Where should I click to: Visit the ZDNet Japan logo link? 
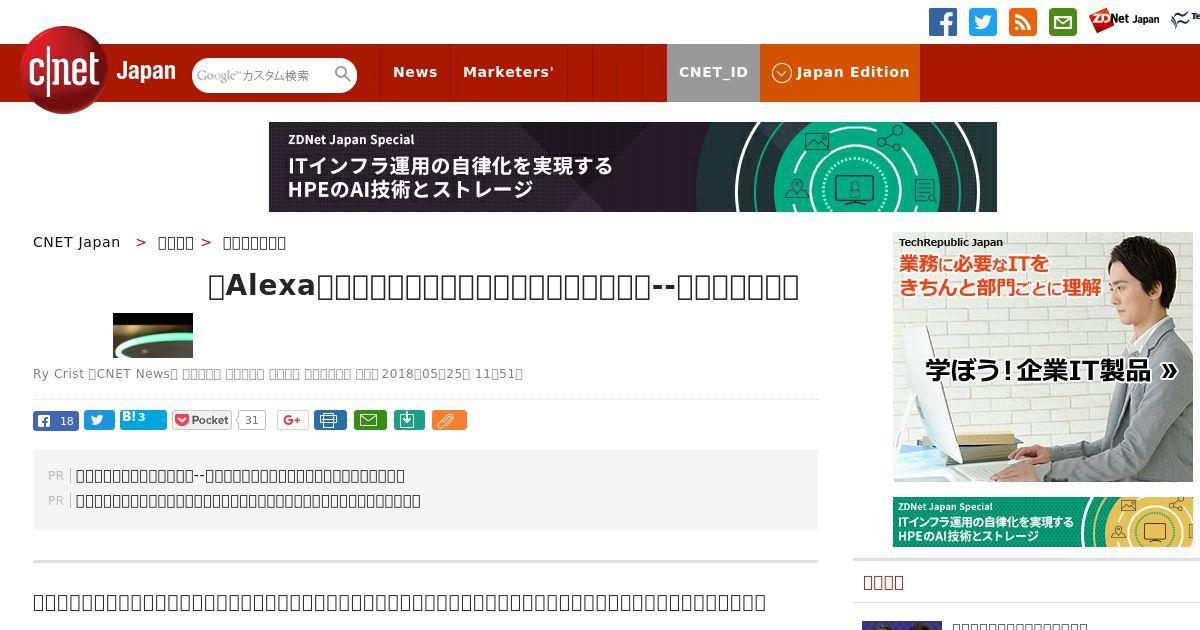coord(1124,19)
